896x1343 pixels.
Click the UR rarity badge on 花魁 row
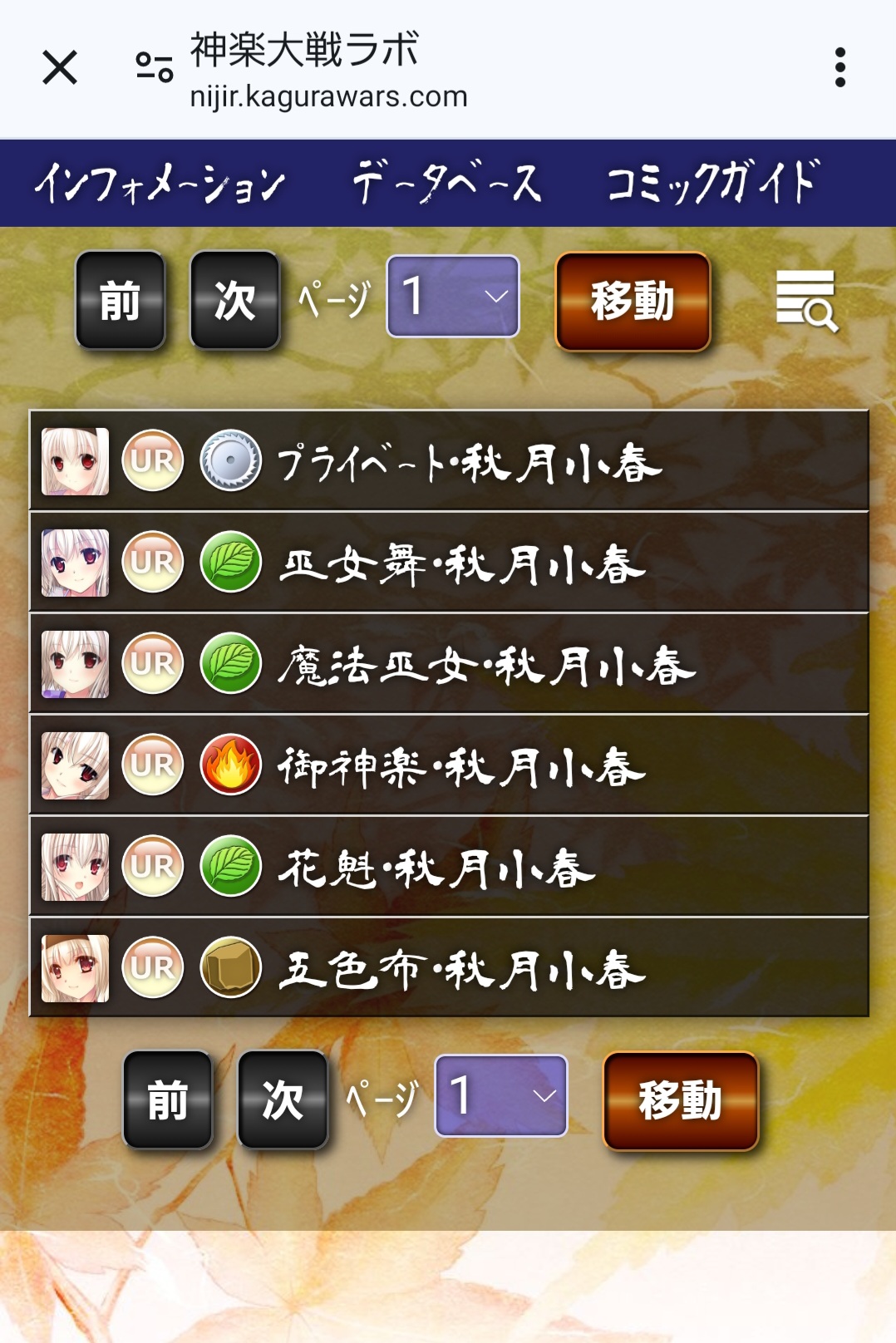click(x=153, y=866)
